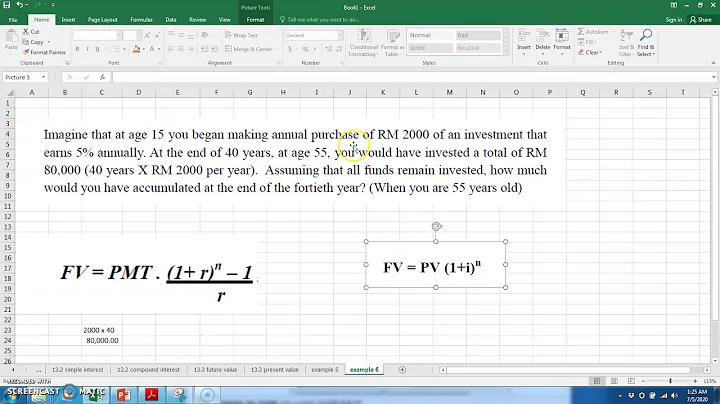Select the Neutral cell style

click(x=478, y=48)
